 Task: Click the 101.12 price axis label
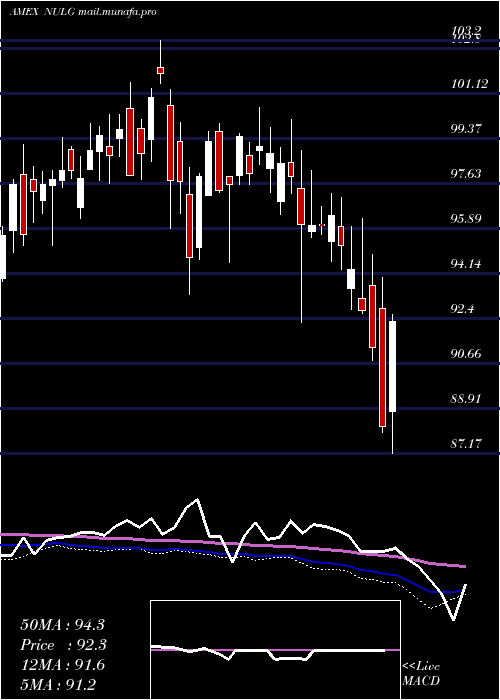(x=470, y=83)
